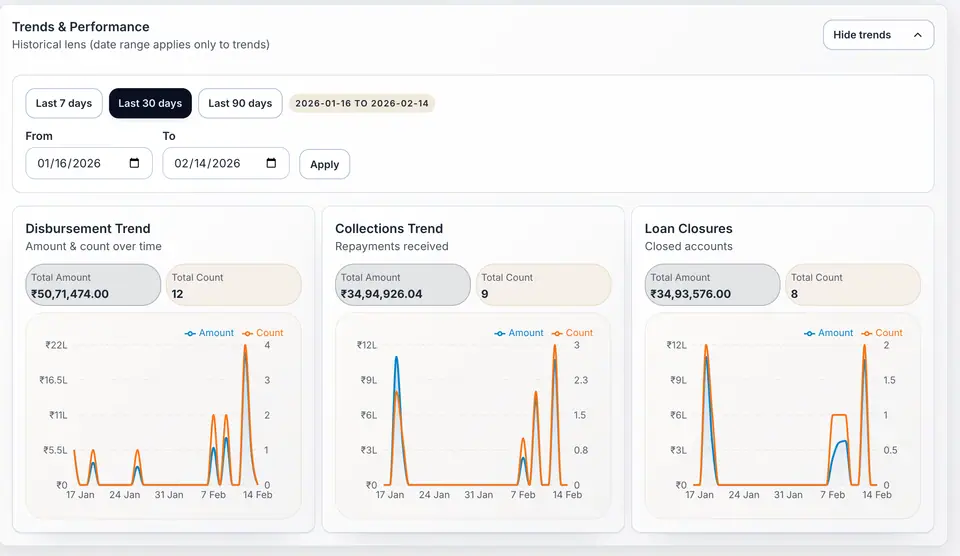Click the ₹5.5L axis label in Disbursement chart
The height and width of the screenshot is (556, 960).
click(x=55, y=450)
